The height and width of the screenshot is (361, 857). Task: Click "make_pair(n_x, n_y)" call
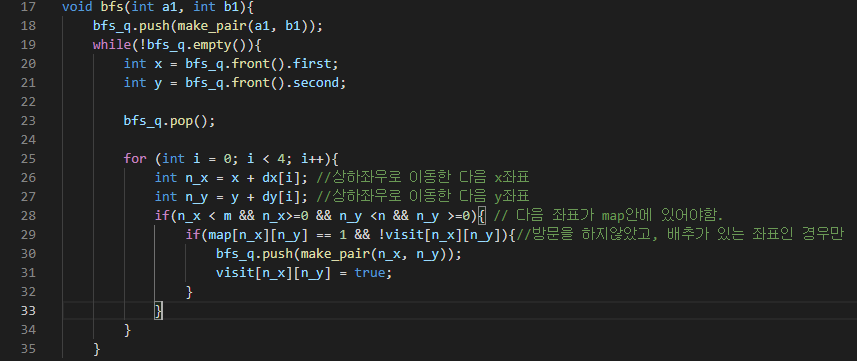point(378,253)
